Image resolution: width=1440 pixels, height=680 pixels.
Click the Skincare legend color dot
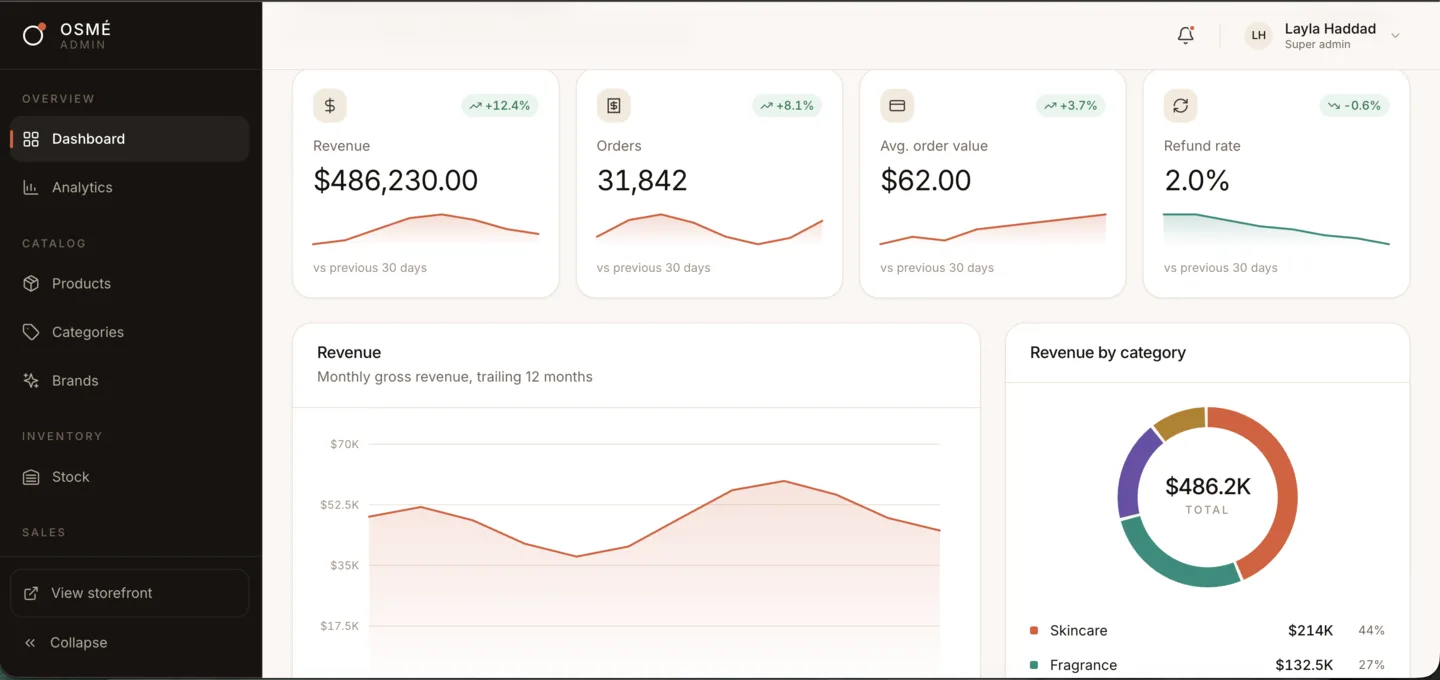click(x=1034, y=631)
